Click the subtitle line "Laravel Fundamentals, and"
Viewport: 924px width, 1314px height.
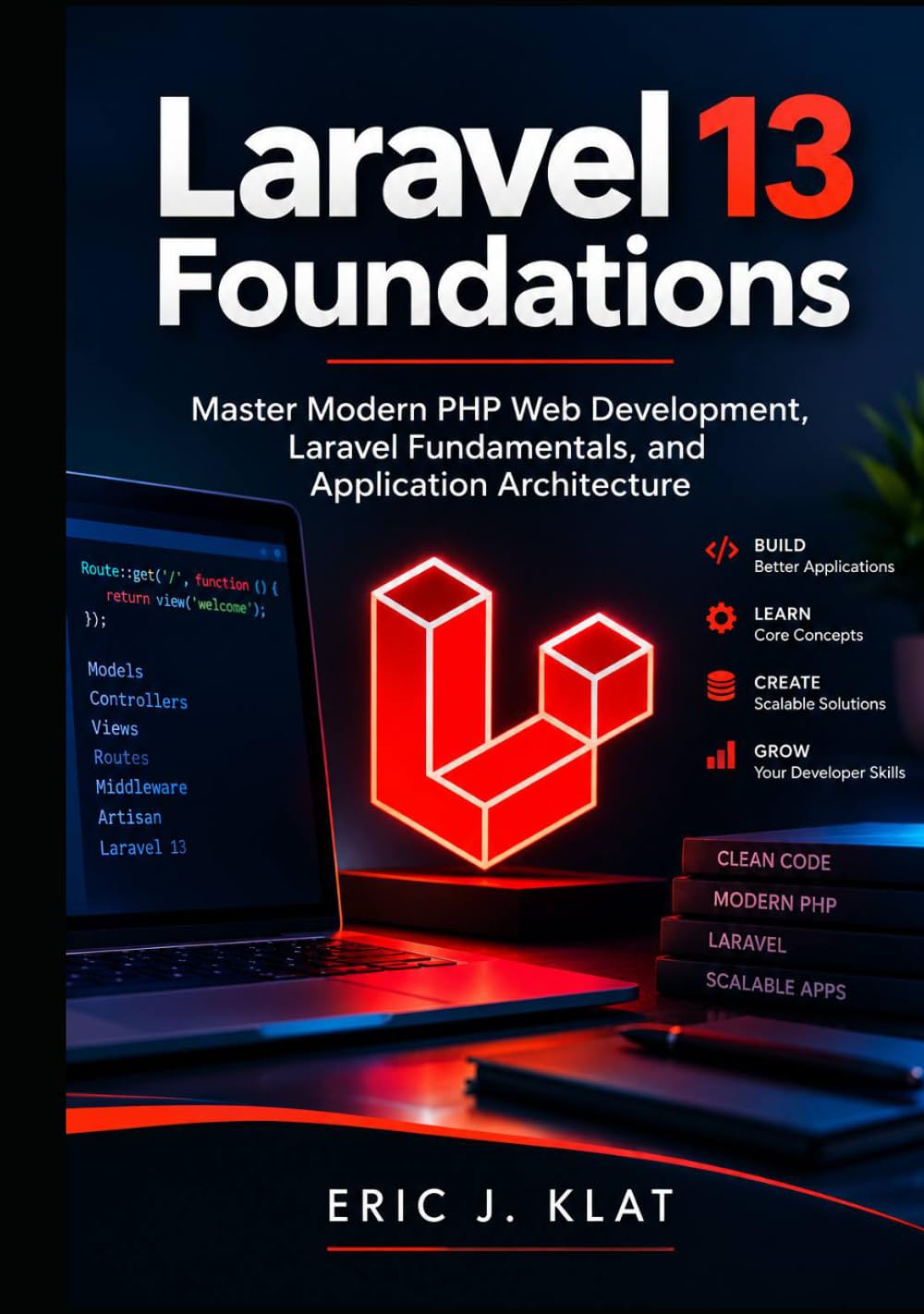coord(497,447)
